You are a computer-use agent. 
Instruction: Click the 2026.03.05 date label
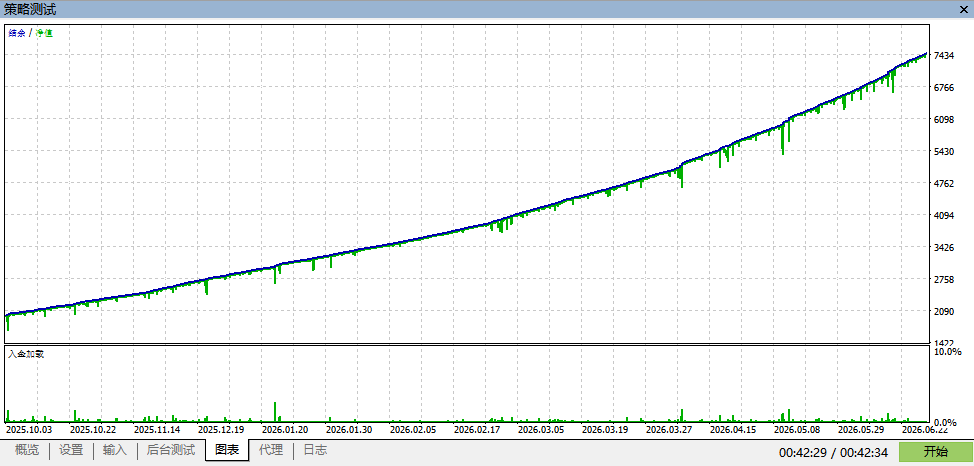click(541, 429)
